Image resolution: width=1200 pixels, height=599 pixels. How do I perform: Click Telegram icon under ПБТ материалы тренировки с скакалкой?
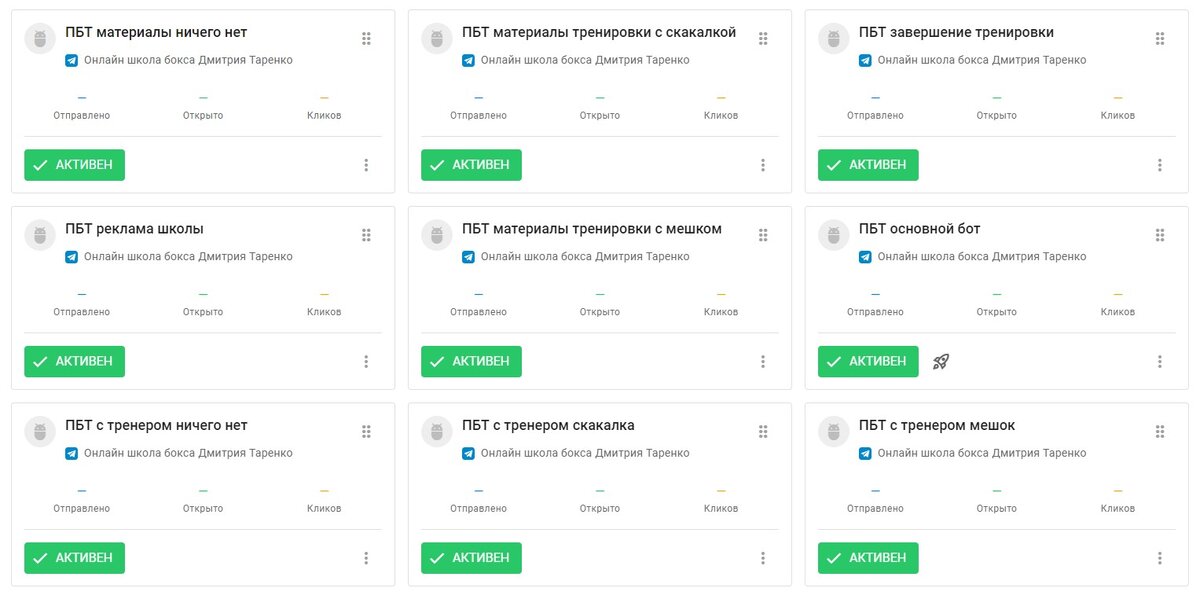(468, 60)
